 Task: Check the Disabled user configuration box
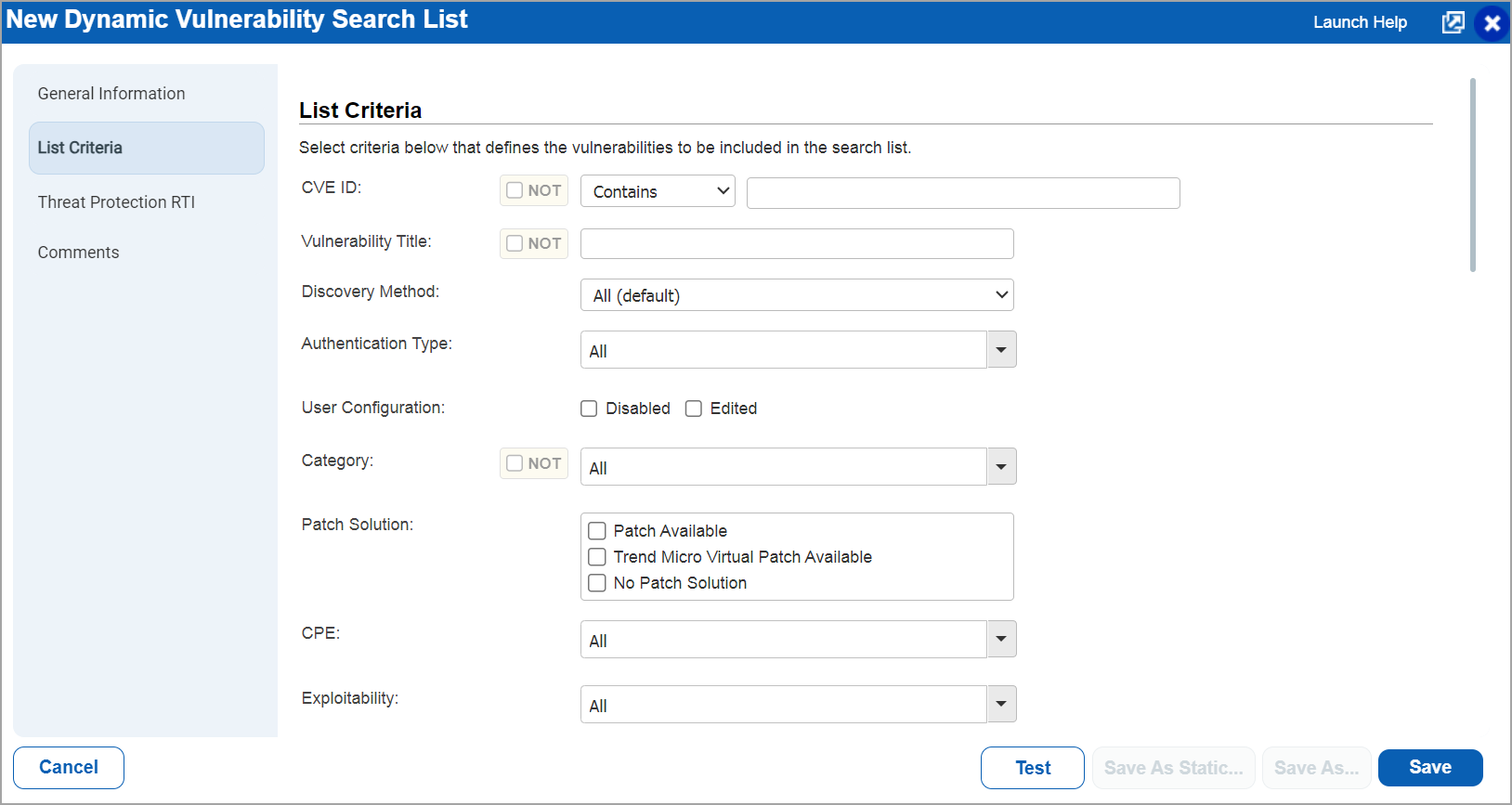[589, 409]
